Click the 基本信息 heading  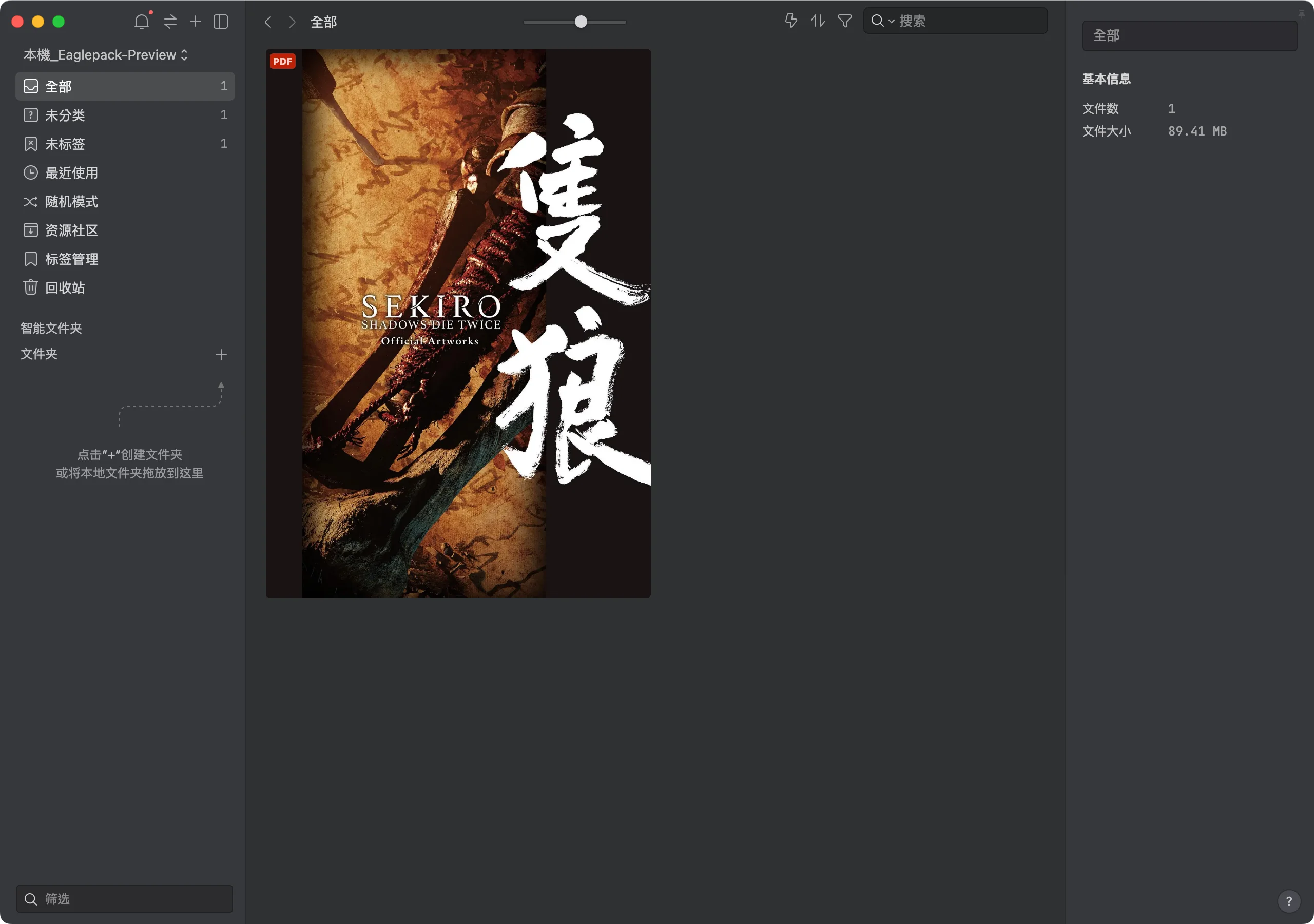tap(1106, 79)
